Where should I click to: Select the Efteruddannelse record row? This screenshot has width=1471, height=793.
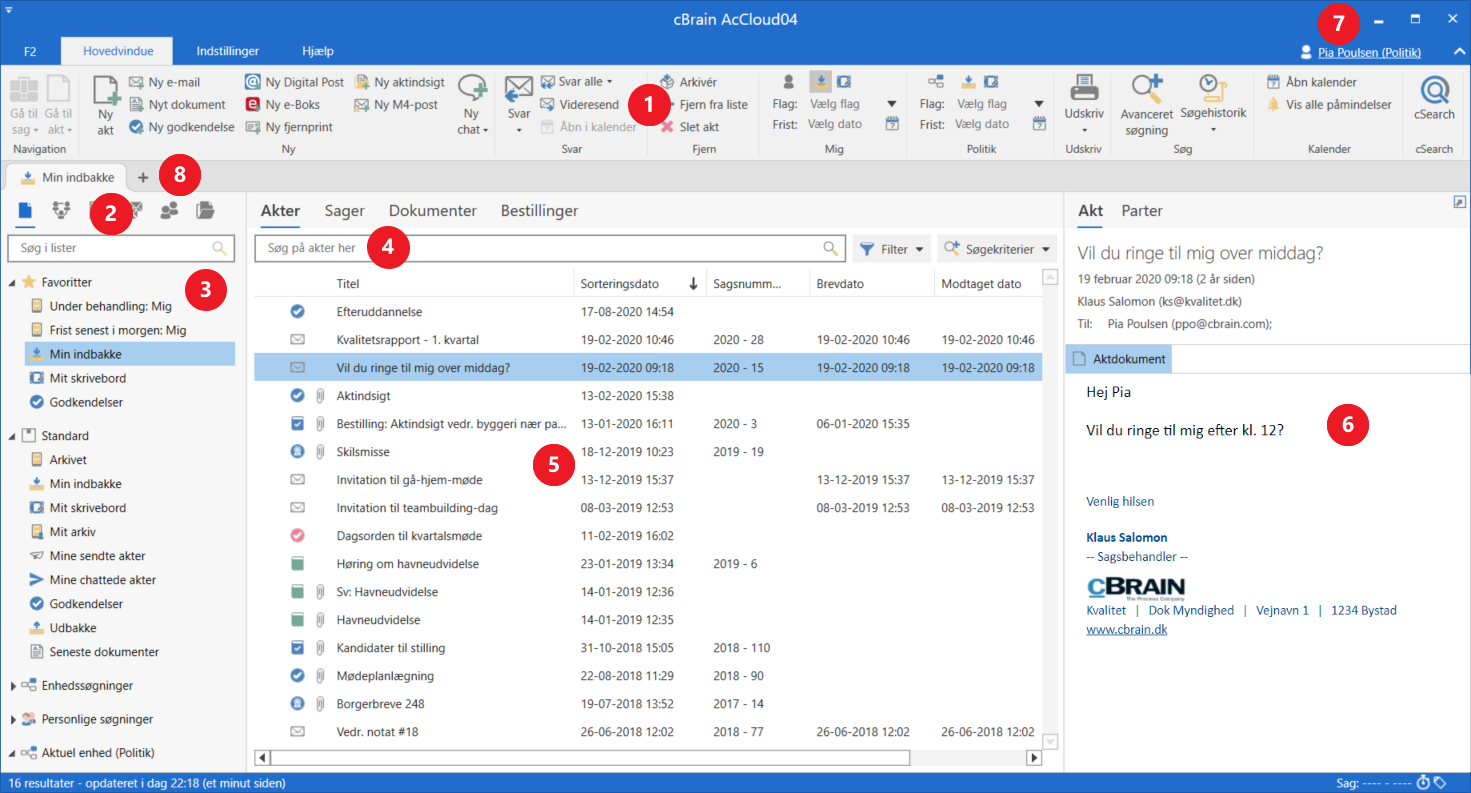click(x=648, y=312)
